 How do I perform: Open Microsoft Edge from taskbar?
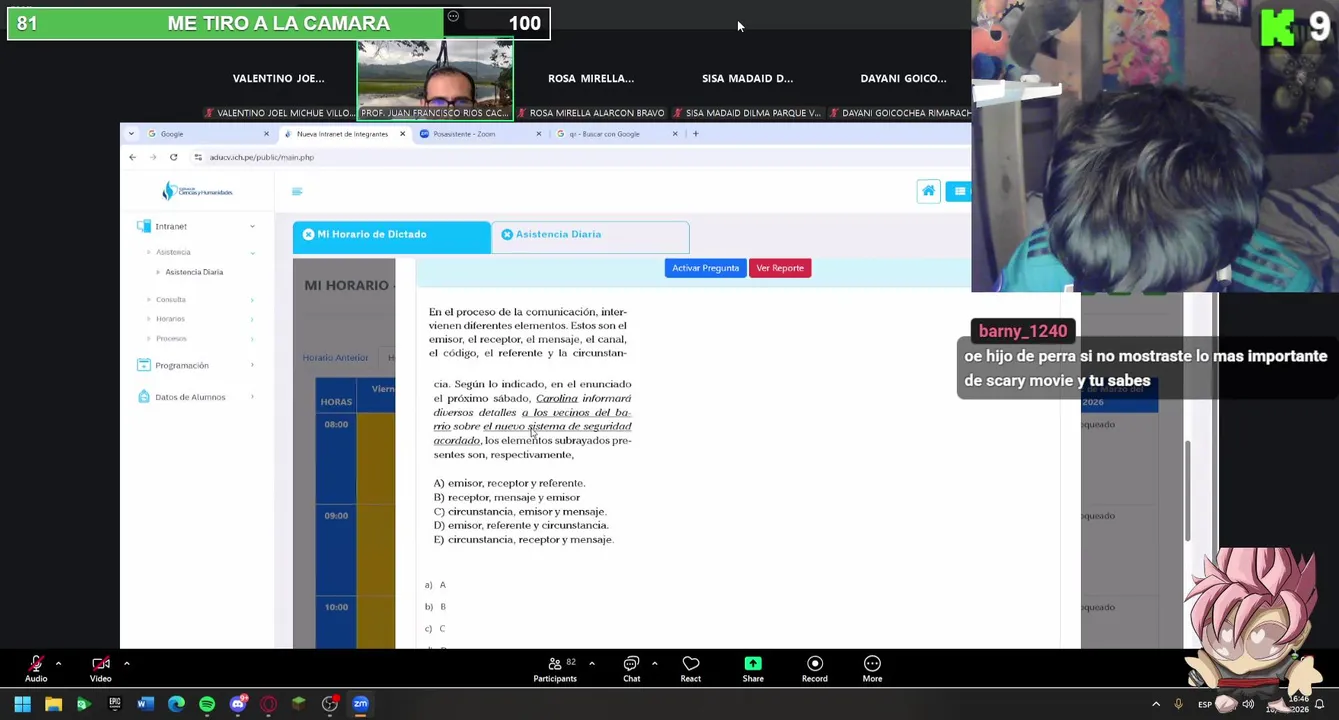[x=176, y=704]
